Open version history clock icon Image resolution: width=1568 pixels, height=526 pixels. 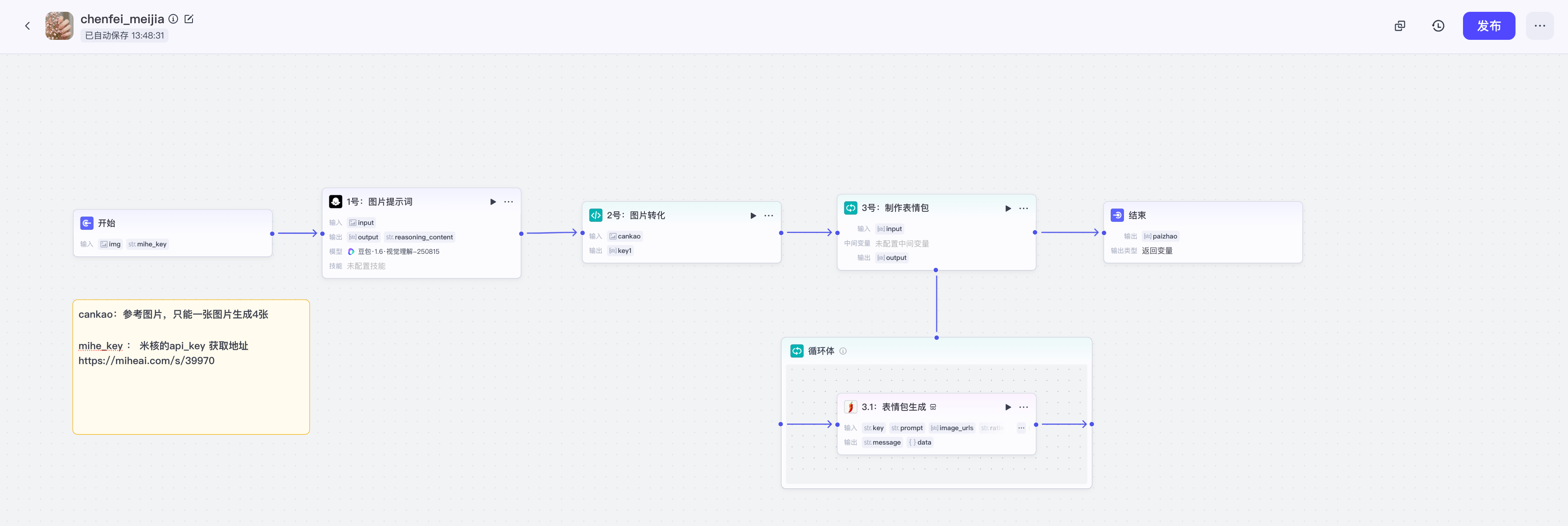1438,25
